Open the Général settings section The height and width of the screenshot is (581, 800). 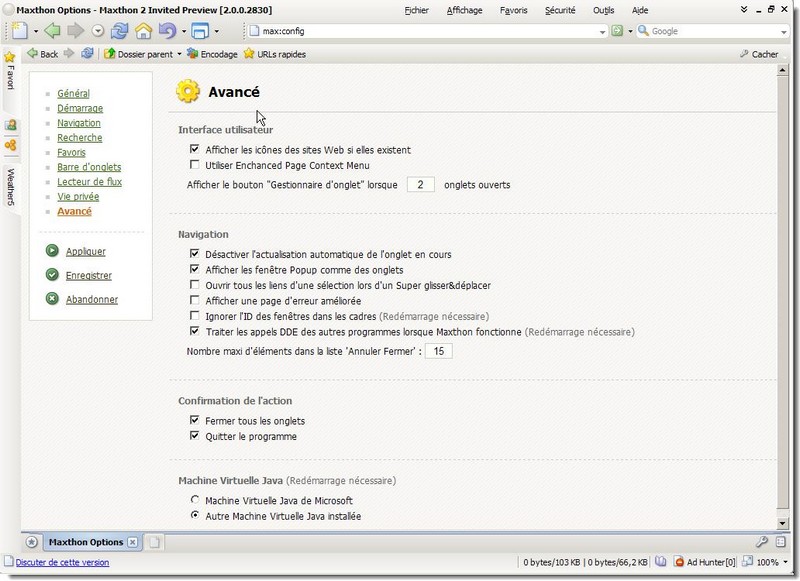coord(73,93)
